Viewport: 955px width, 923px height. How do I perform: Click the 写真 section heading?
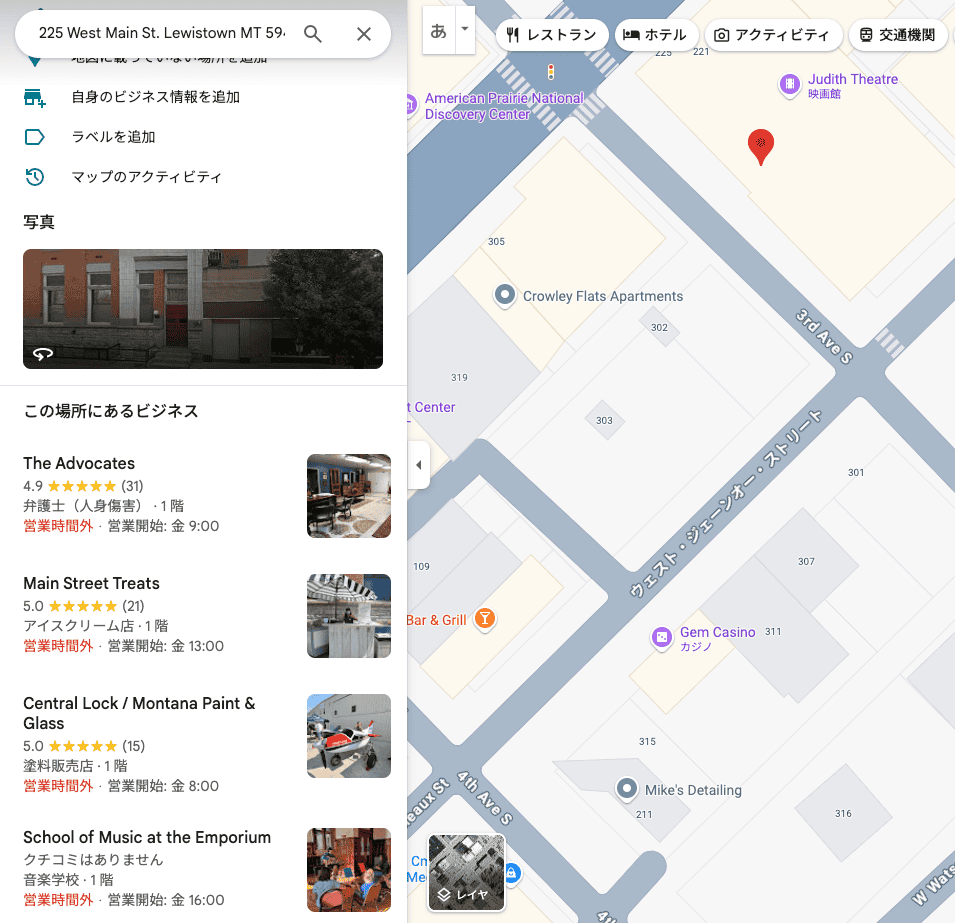click(39, 222)
